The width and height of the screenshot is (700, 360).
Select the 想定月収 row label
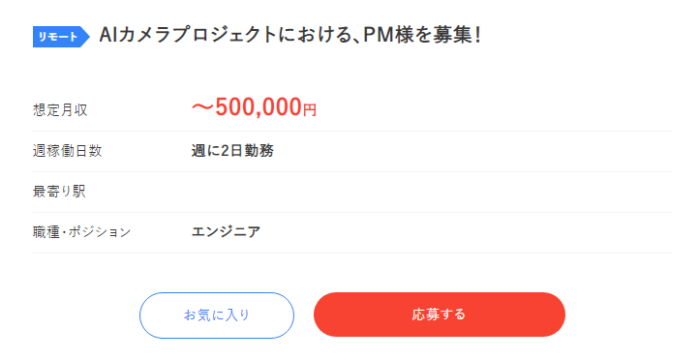(60, 110)
